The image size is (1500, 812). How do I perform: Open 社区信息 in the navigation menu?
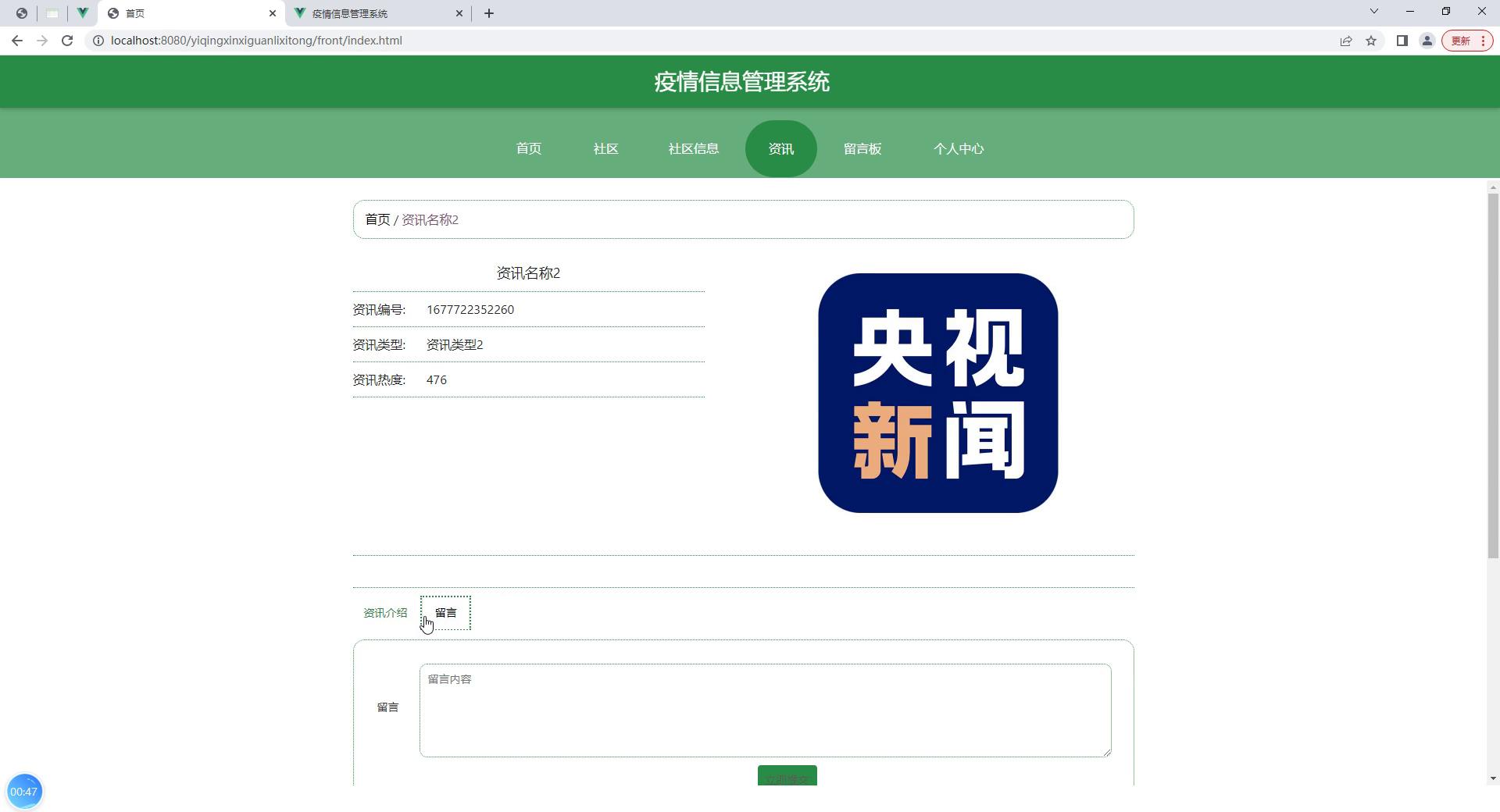694,148
